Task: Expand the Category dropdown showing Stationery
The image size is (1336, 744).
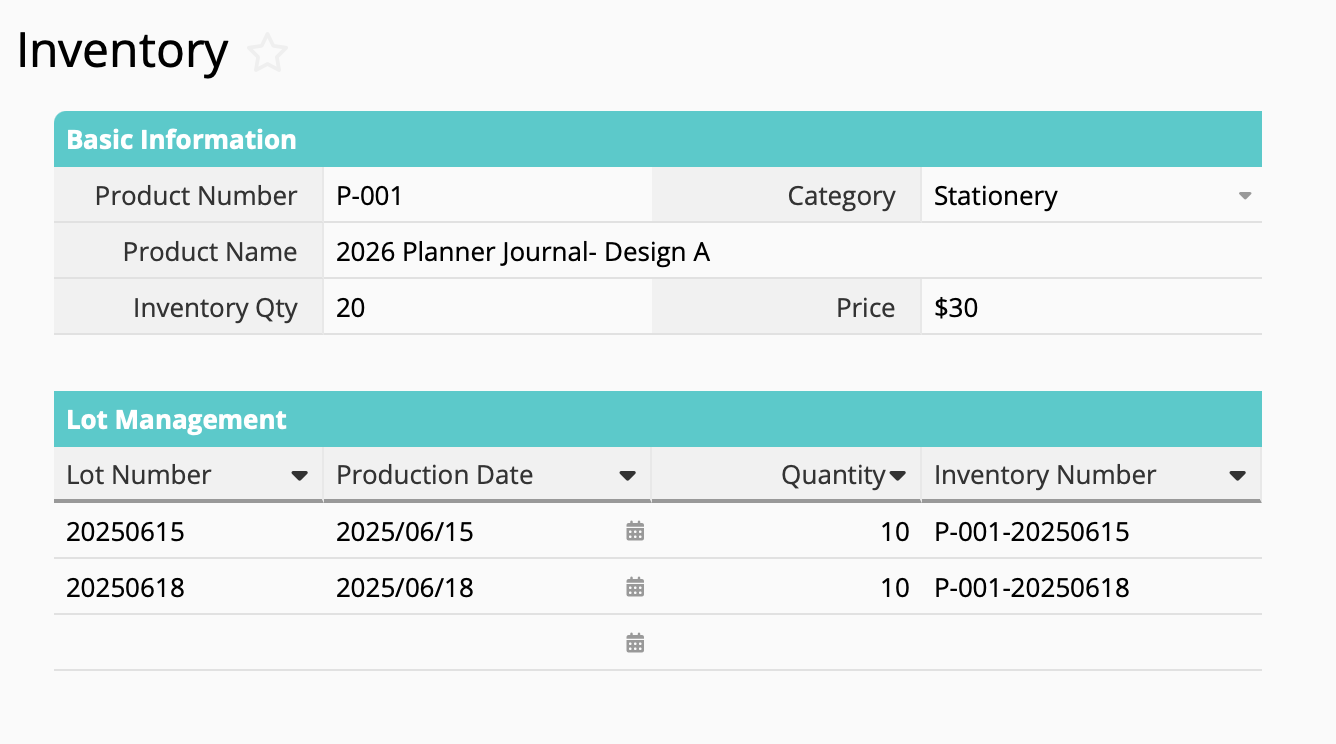Action: click(1244, 196)
